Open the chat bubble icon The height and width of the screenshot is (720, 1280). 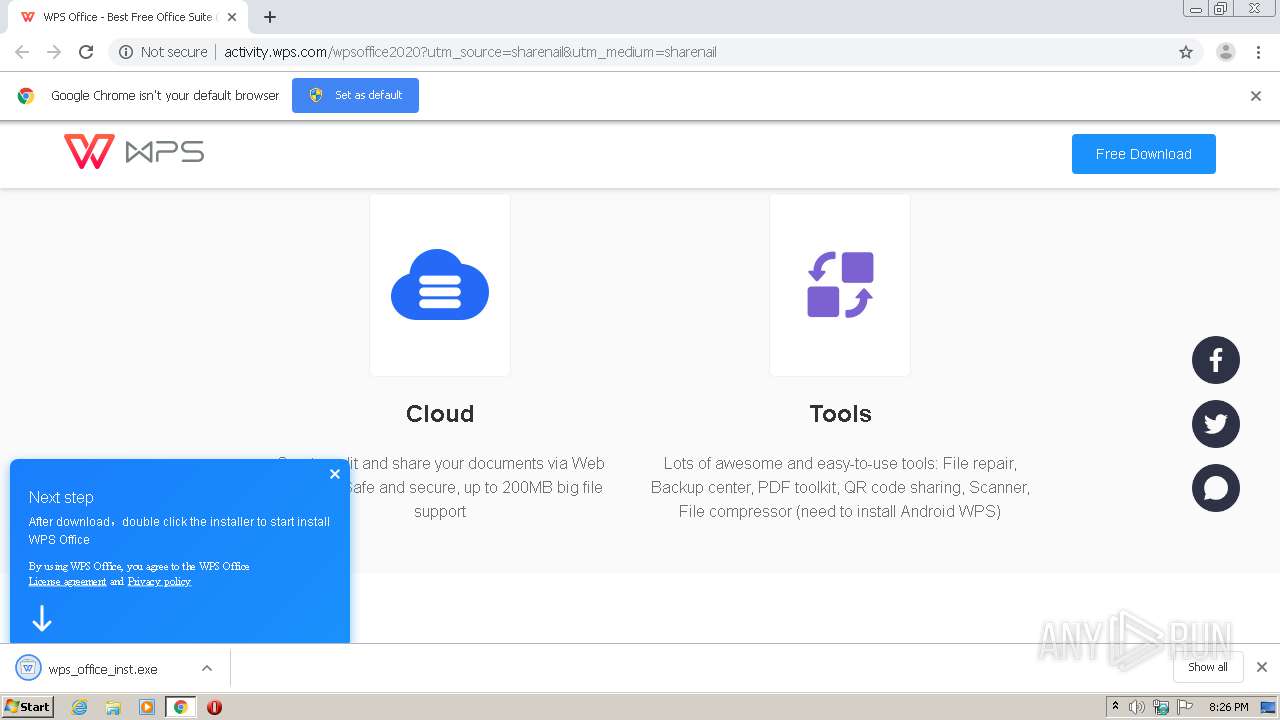(x=1216, y=488)
